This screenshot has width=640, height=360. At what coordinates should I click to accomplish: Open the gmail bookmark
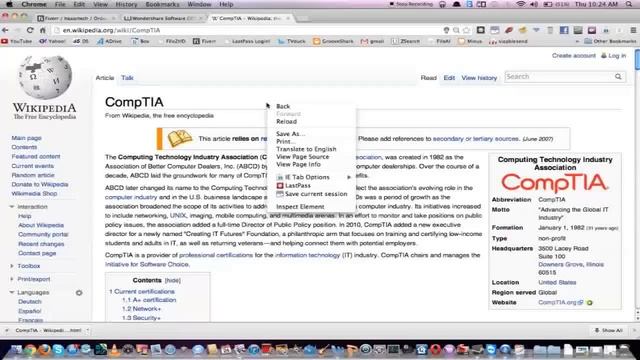point(372,41)
